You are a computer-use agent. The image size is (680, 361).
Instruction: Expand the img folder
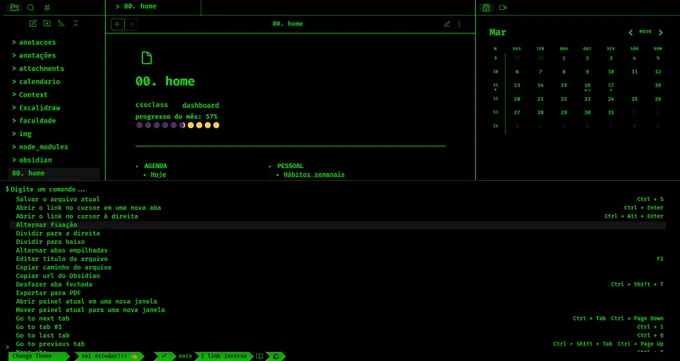[22, 134]
